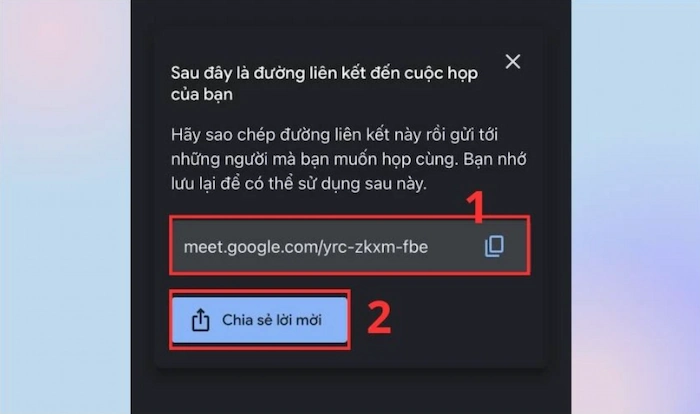Click the dark area above the dialog
The height and width of the screenshot is (414, 700).
[x=351, y=11]
